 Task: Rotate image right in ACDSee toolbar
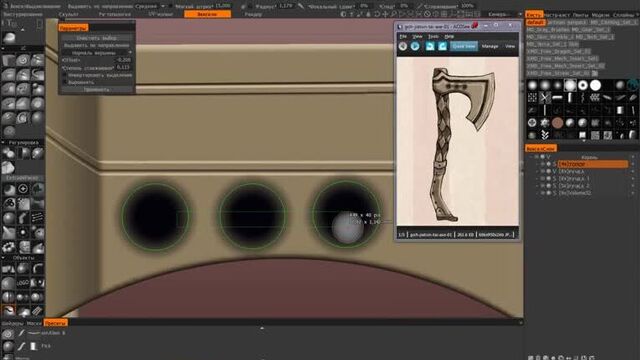(x=442, y=46)
